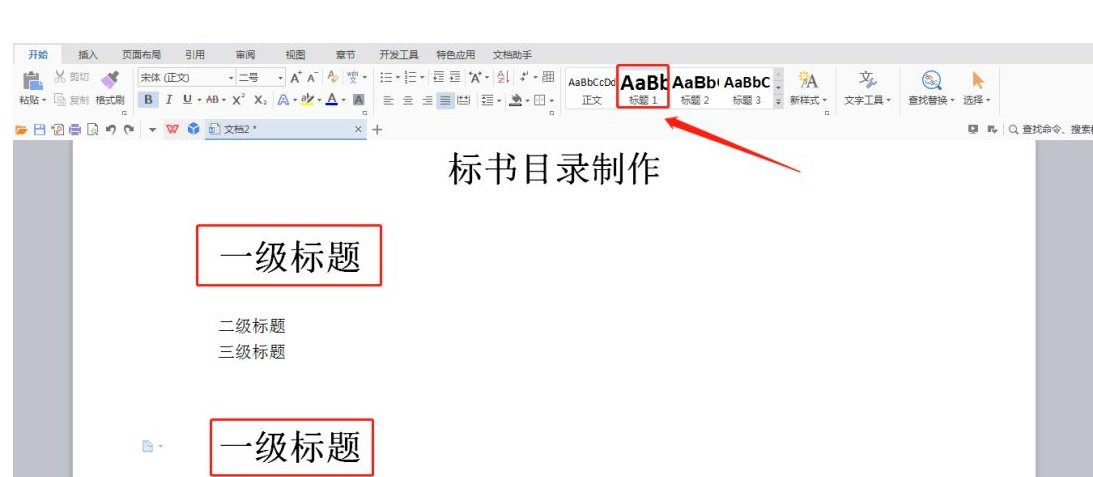Open the bullet list dropdown arrow
The width and height of the screenshot is (1093, 477).
coord(398,77)
